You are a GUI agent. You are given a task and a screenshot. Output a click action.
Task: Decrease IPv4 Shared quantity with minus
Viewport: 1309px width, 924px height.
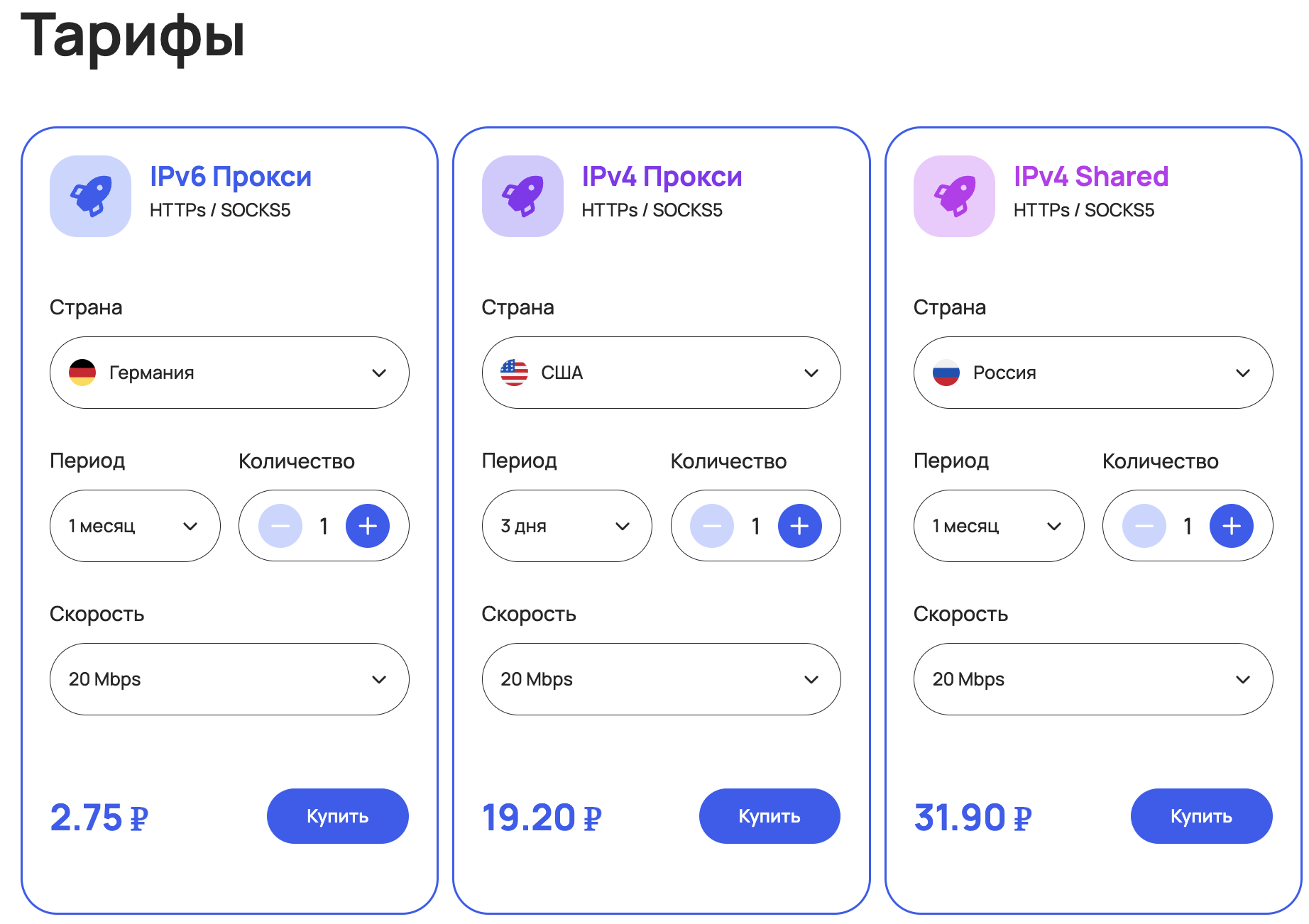pyautogui.click(x=1144, y=526)
